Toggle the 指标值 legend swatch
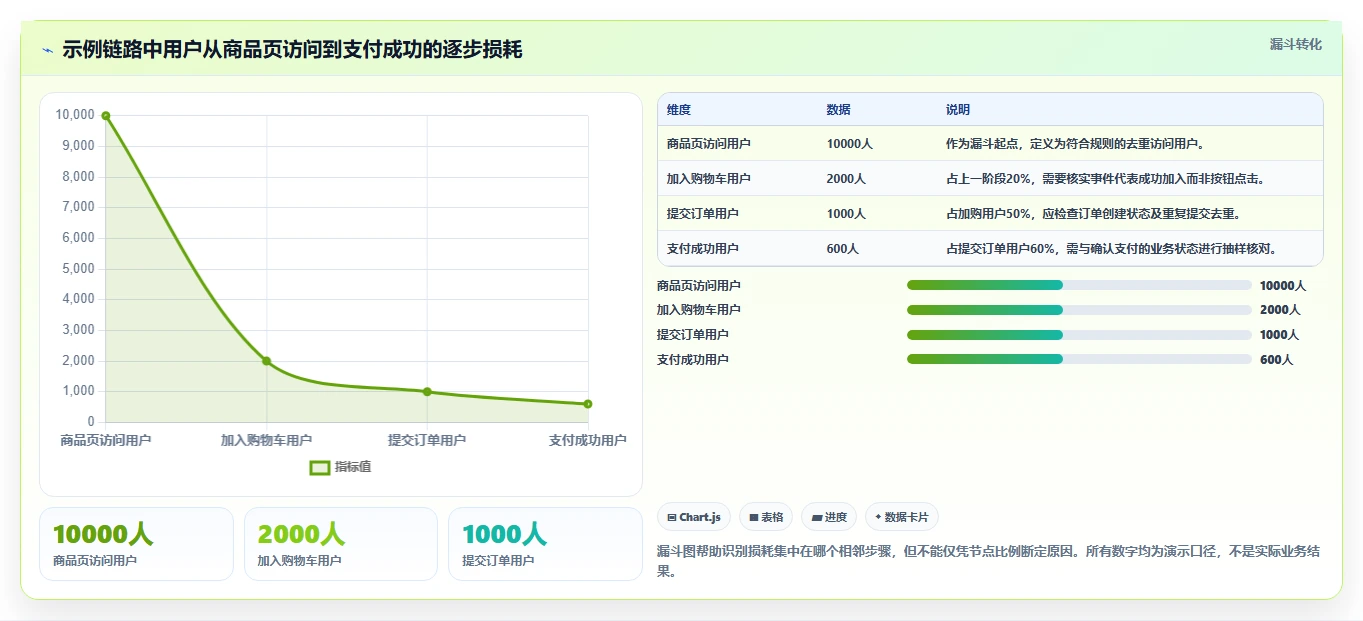1363x621 pixels. [320, 467]
